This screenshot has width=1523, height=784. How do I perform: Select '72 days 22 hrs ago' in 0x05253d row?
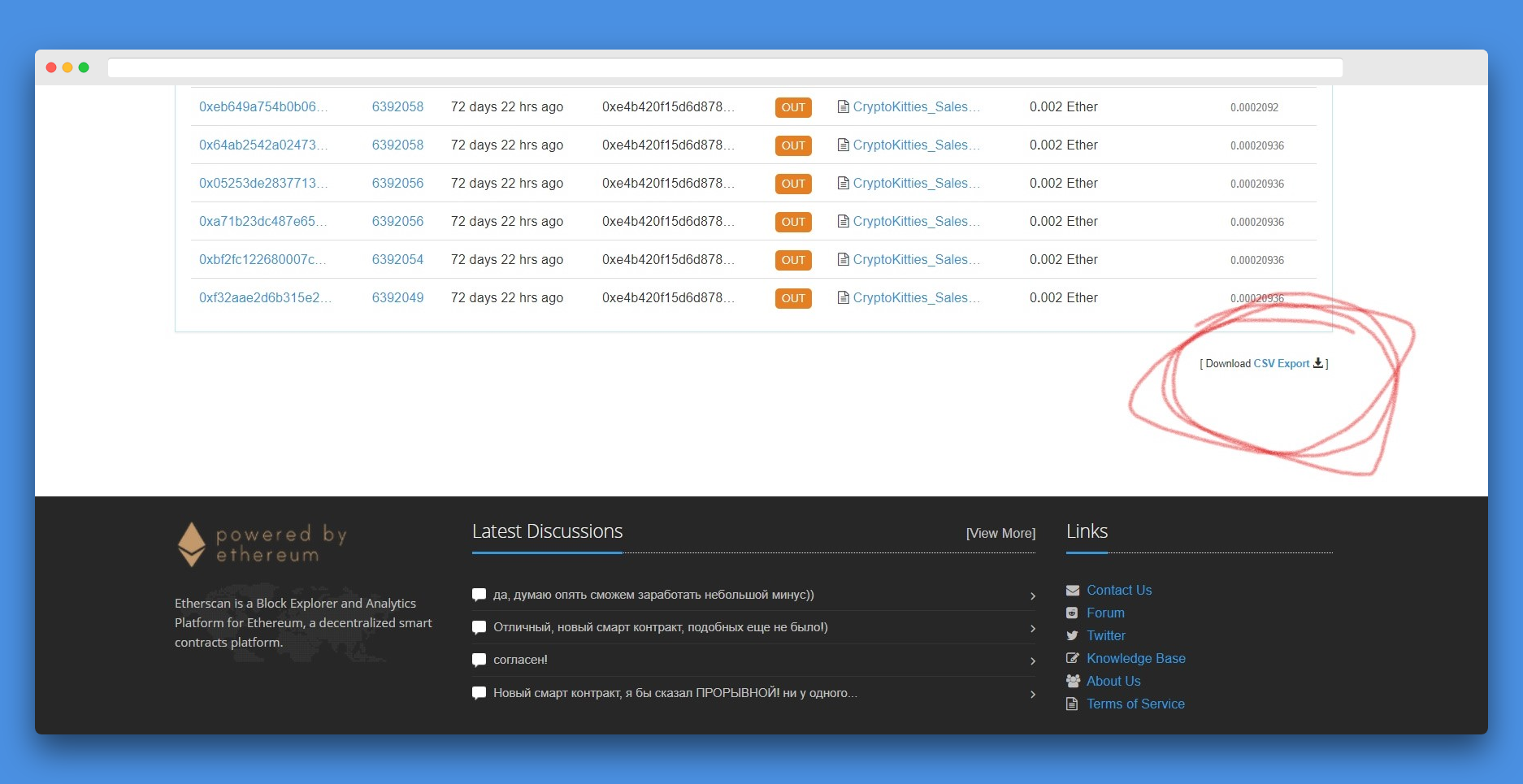(507, 183)
